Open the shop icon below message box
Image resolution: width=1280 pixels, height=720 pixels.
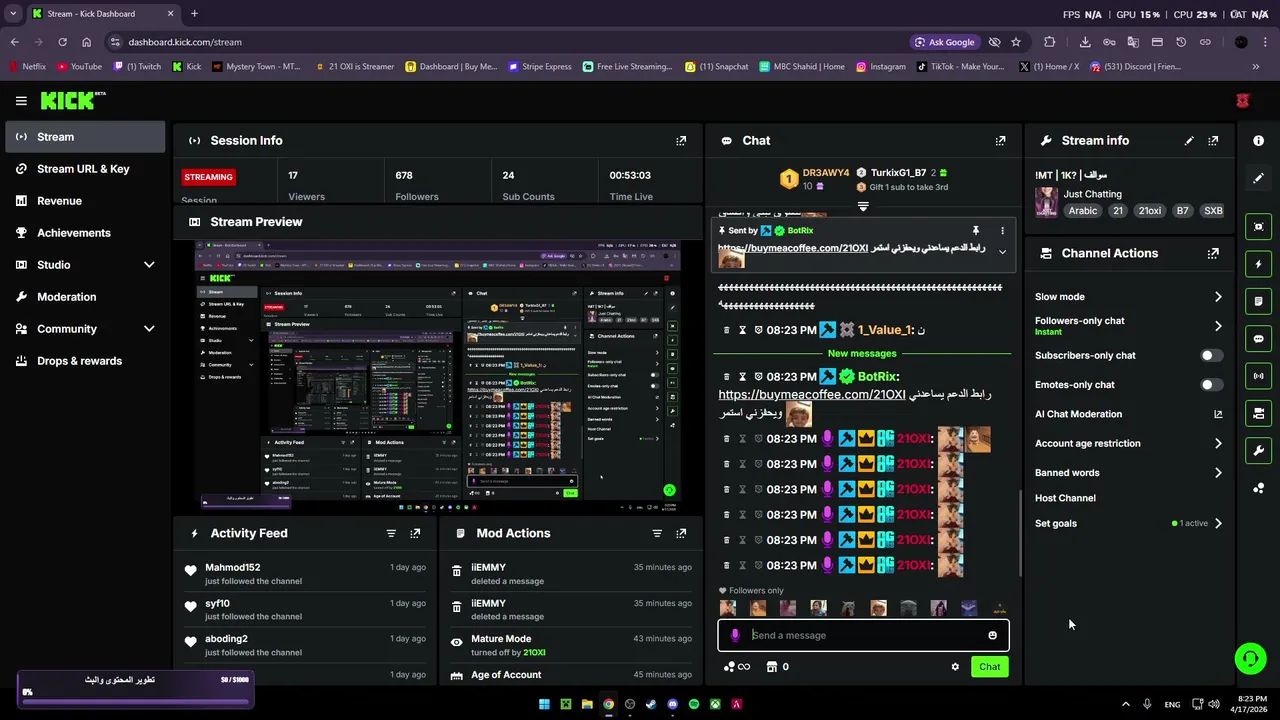pos(771,667)
